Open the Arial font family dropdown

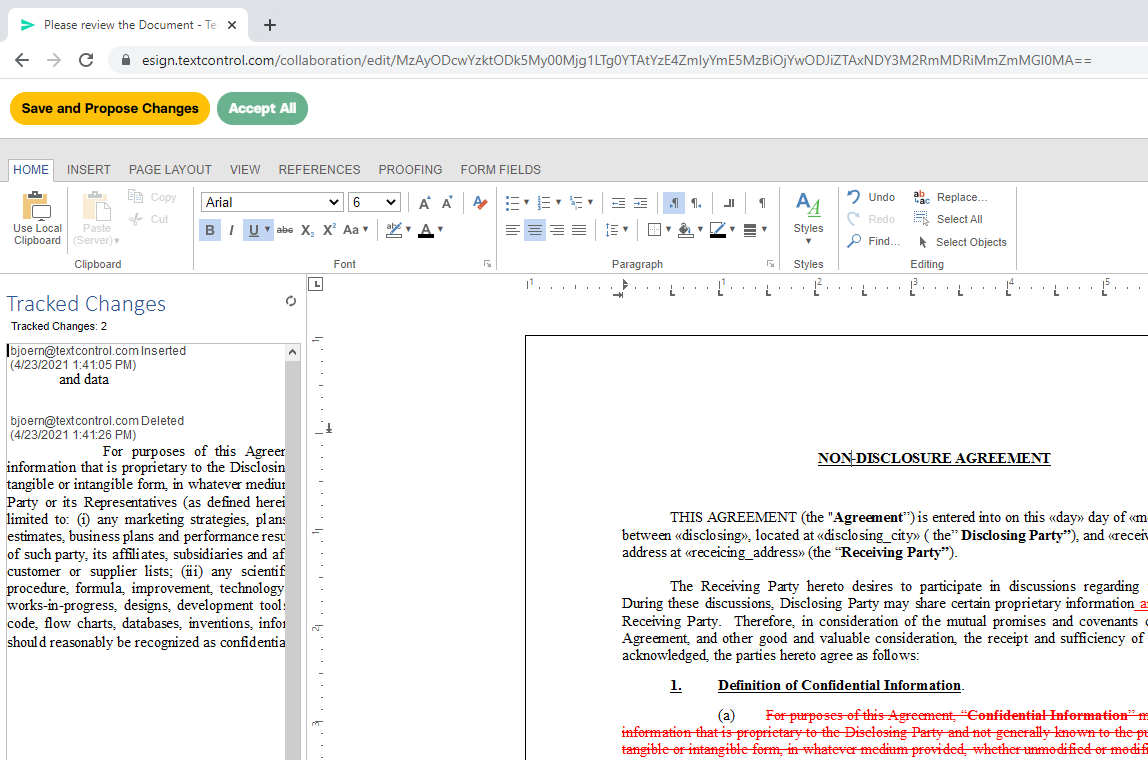pyautogui.click(x=272, y=202)
